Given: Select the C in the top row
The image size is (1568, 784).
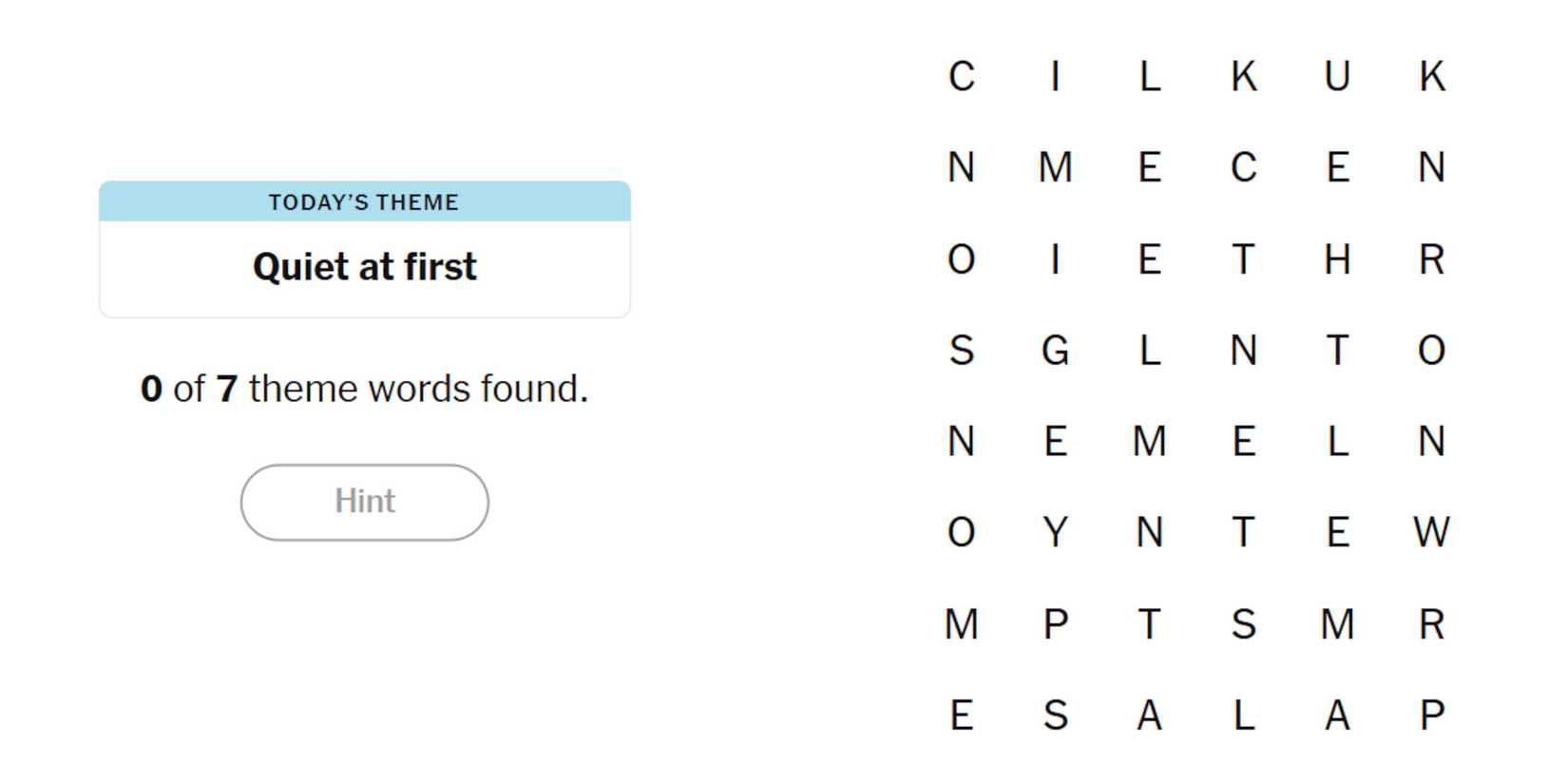Looking at the screenshot, I should pos(961,76).
